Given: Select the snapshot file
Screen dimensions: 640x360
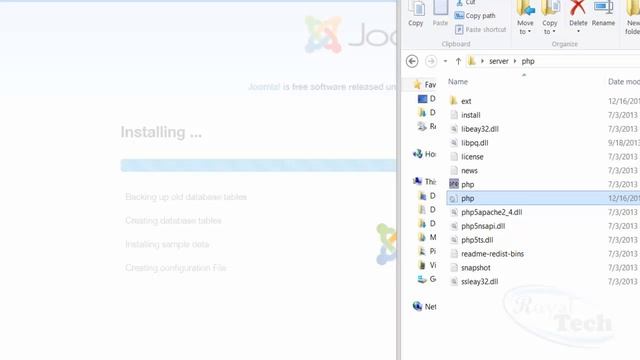Looking at the screenshot, I should [x=476, y=268].
